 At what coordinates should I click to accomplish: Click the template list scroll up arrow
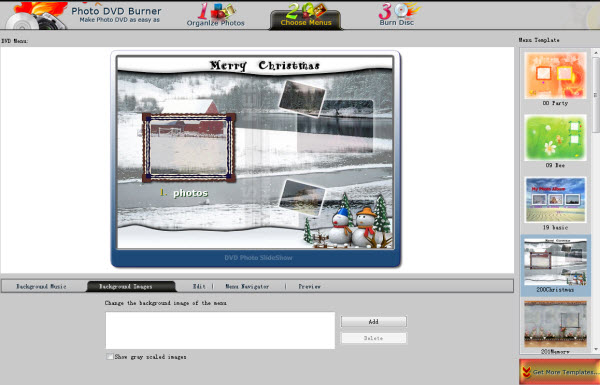(596, 52)
